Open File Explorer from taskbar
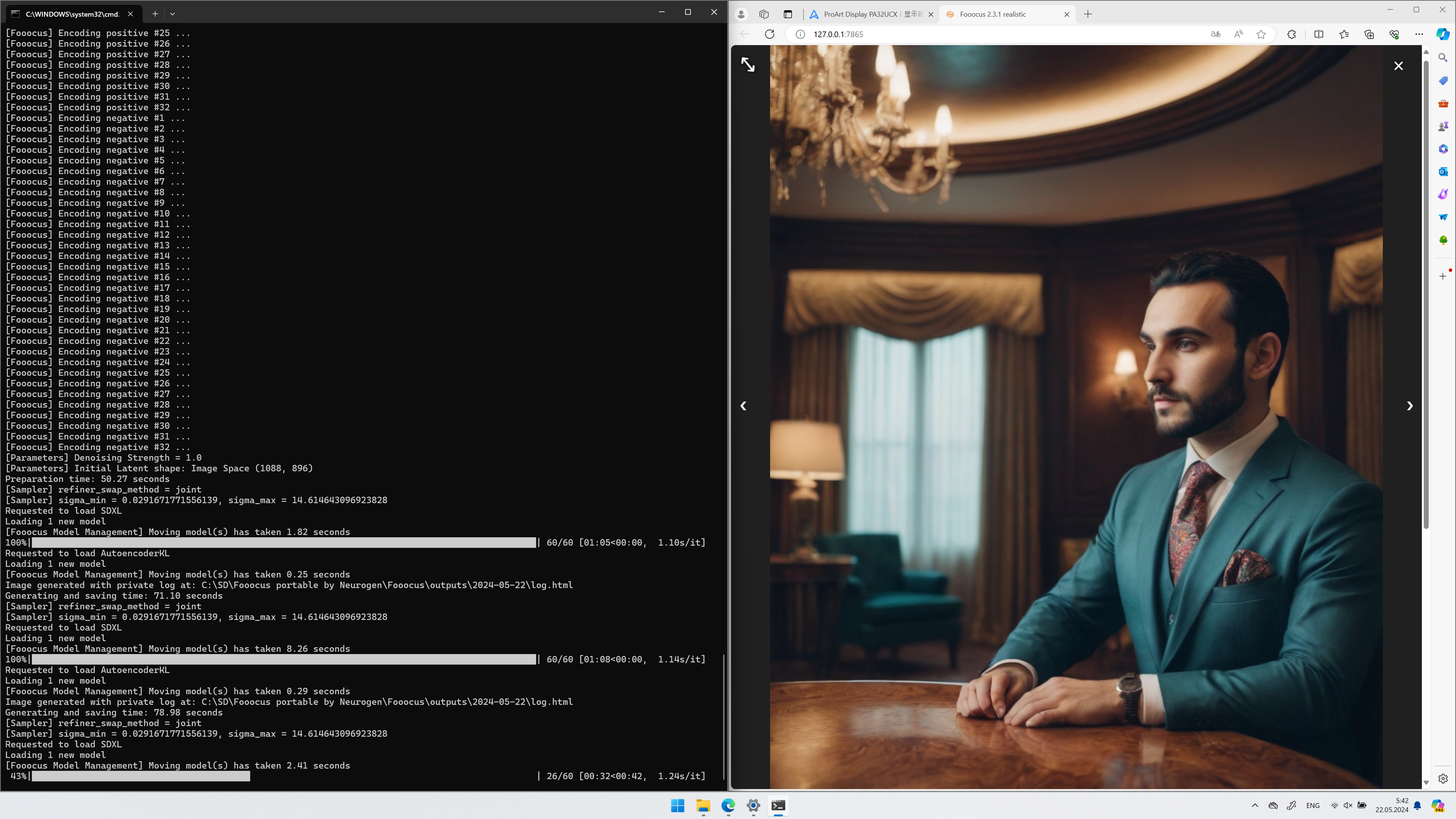The height and width of the screenshot is (819, 1456). [x=703, y=805]
